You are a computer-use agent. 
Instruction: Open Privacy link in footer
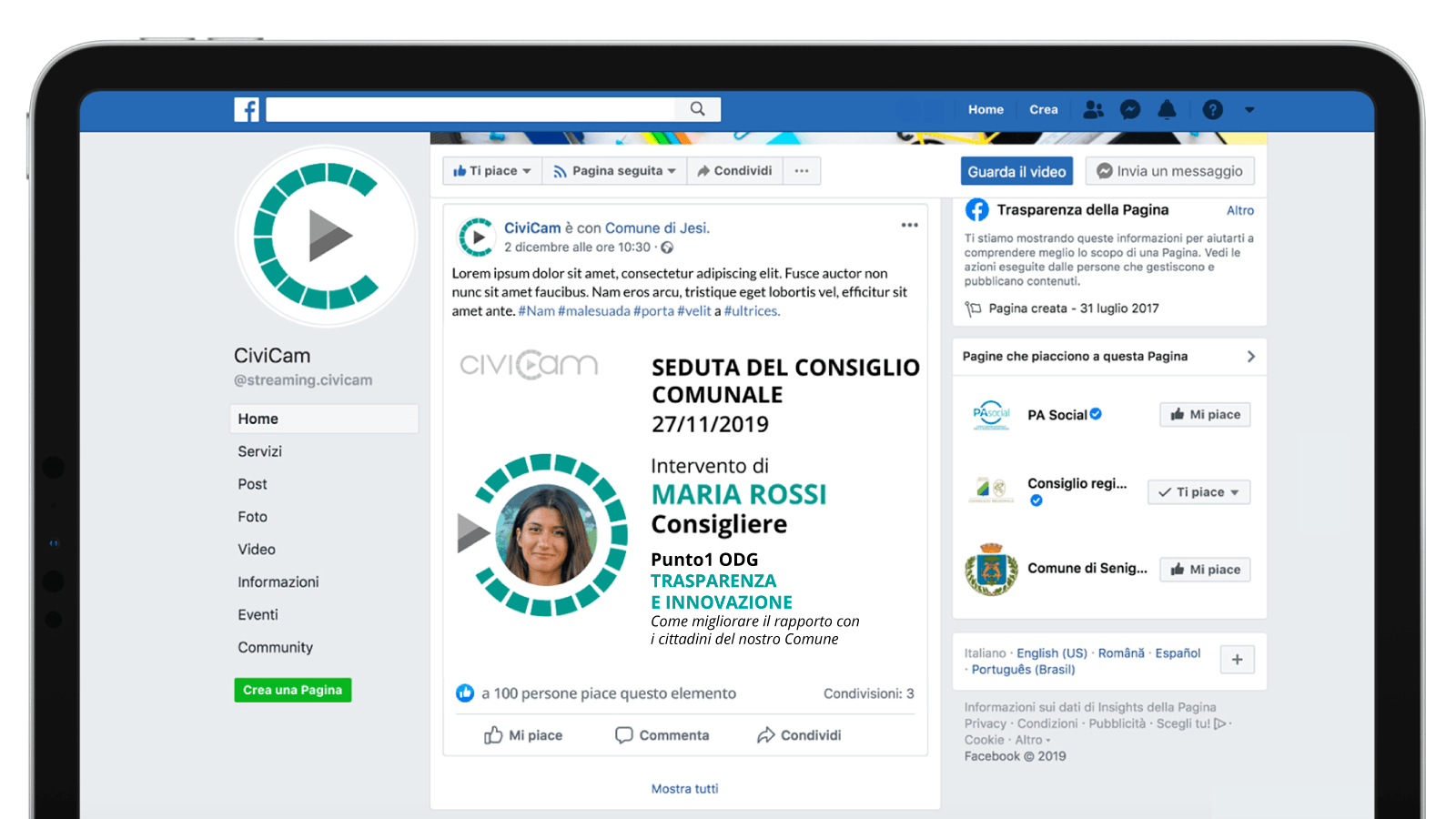tap(985, 723)
